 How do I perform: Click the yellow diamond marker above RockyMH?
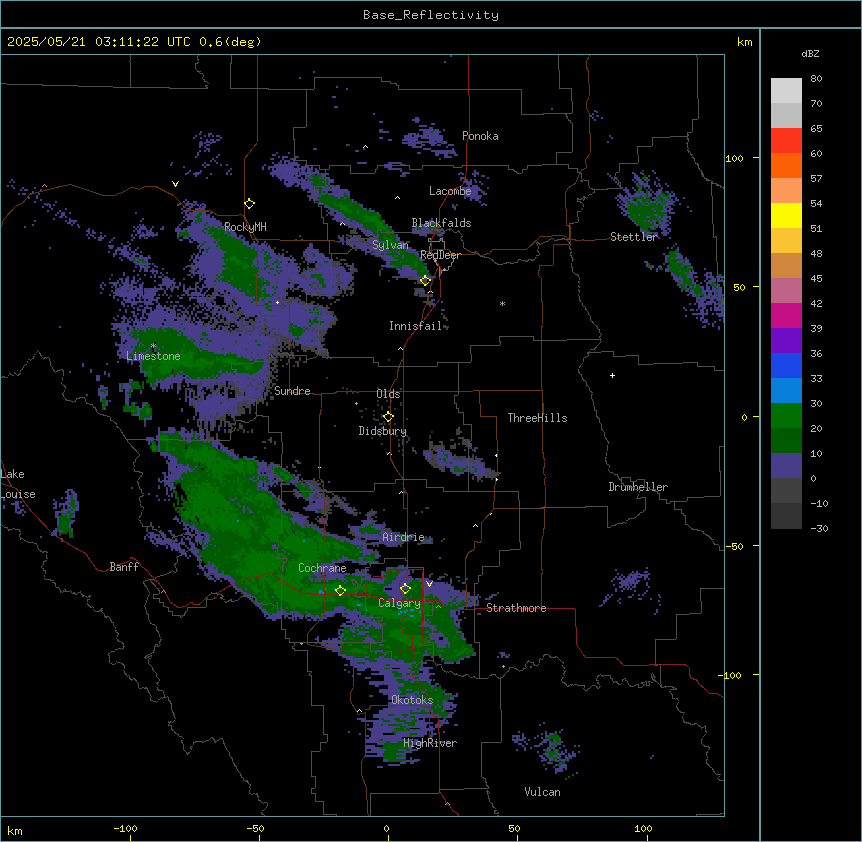[249, 203]
